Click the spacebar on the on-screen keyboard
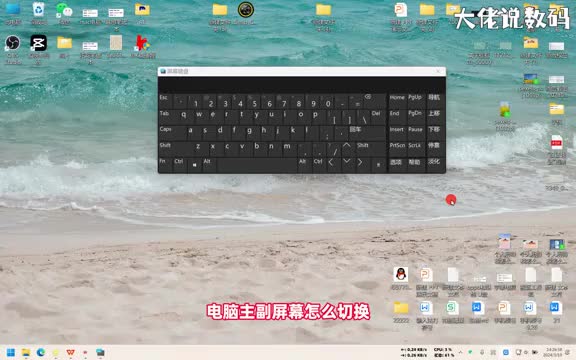Image resolution: width=576 pixels, height=360 pixels. pos(256,165)
